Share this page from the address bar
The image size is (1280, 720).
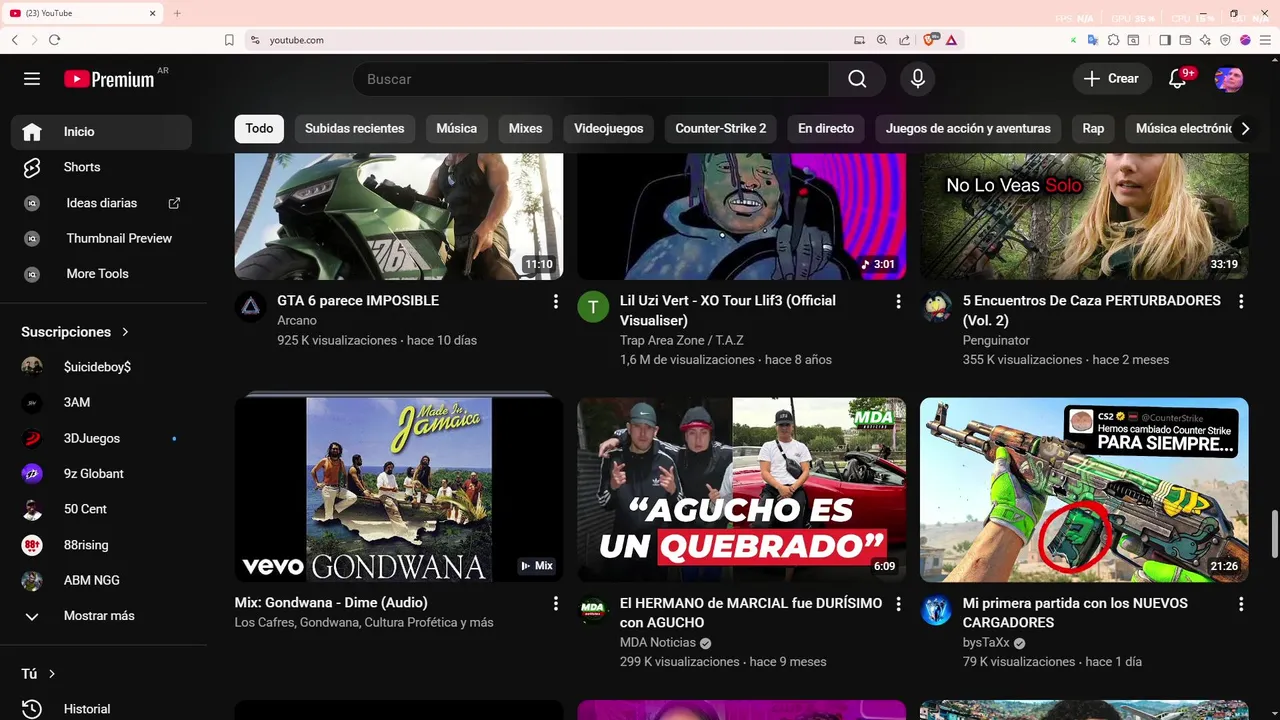point(905,40)
